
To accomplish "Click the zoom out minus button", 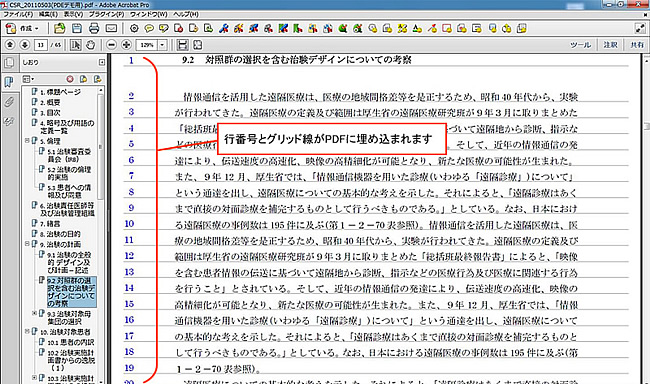I will click(x=111, y=45).
